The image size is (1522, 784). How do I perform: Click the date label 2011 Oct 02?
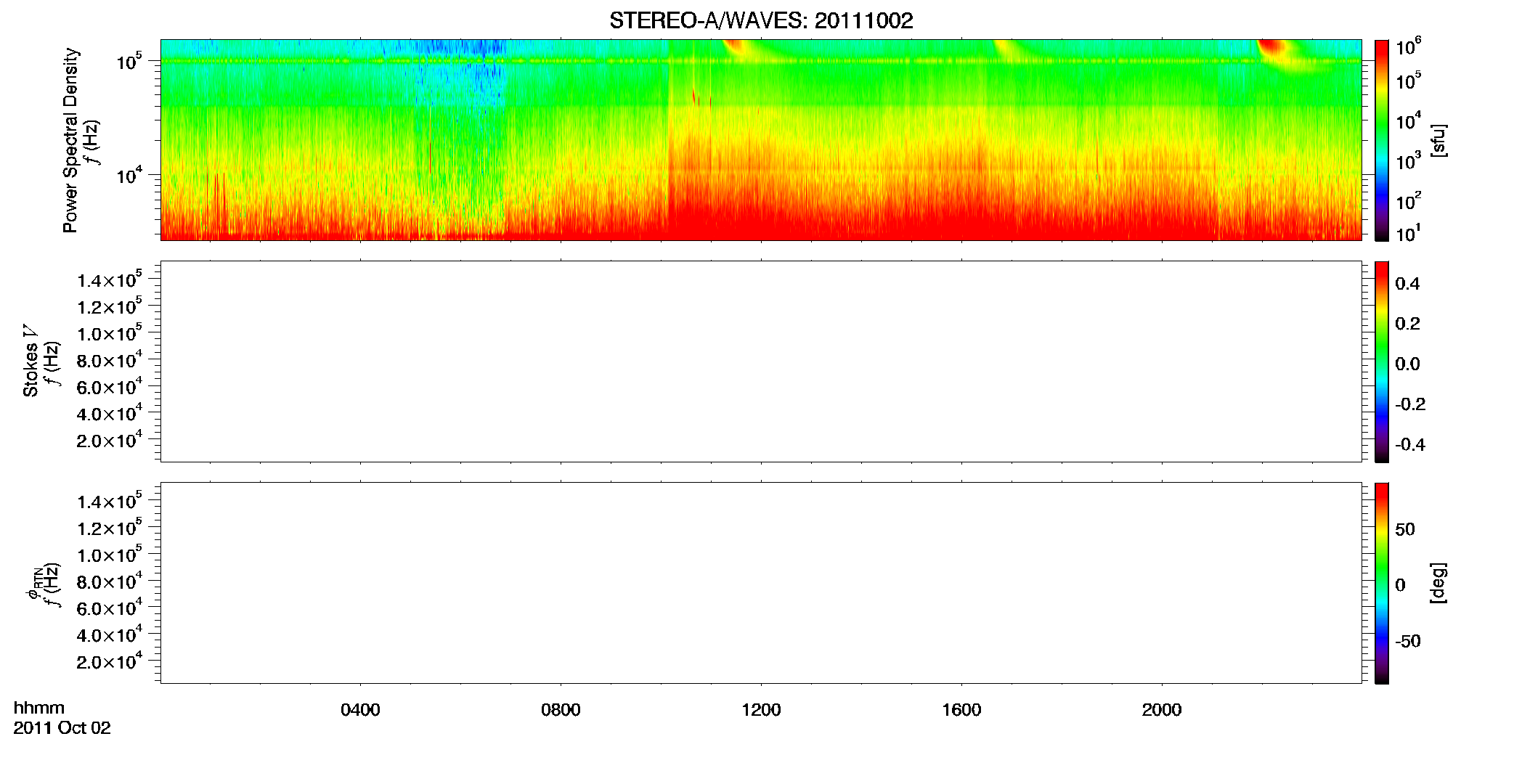tap(62, 728)
